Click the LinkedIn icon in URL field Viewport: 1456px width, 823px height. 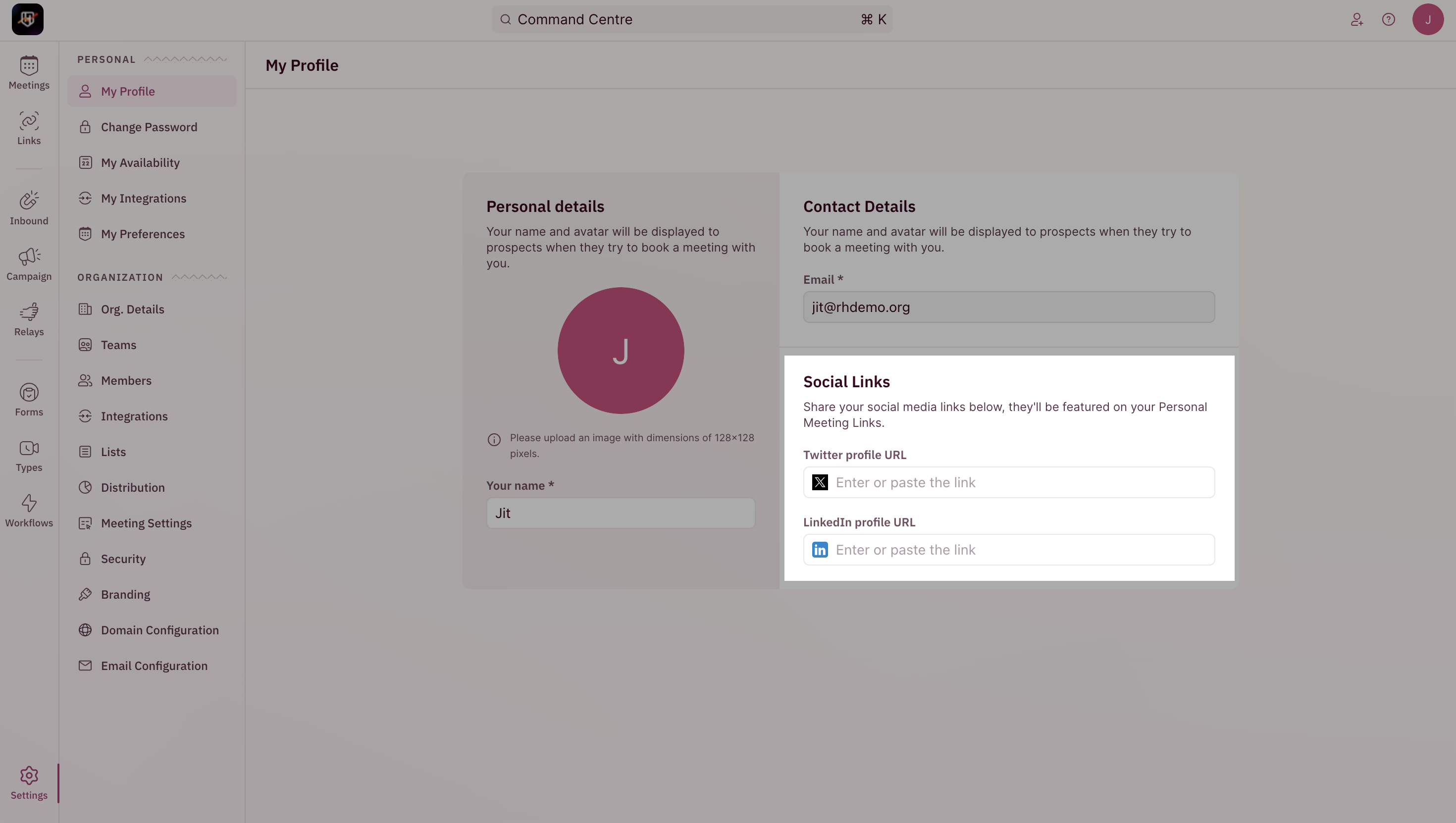(820, 550)
